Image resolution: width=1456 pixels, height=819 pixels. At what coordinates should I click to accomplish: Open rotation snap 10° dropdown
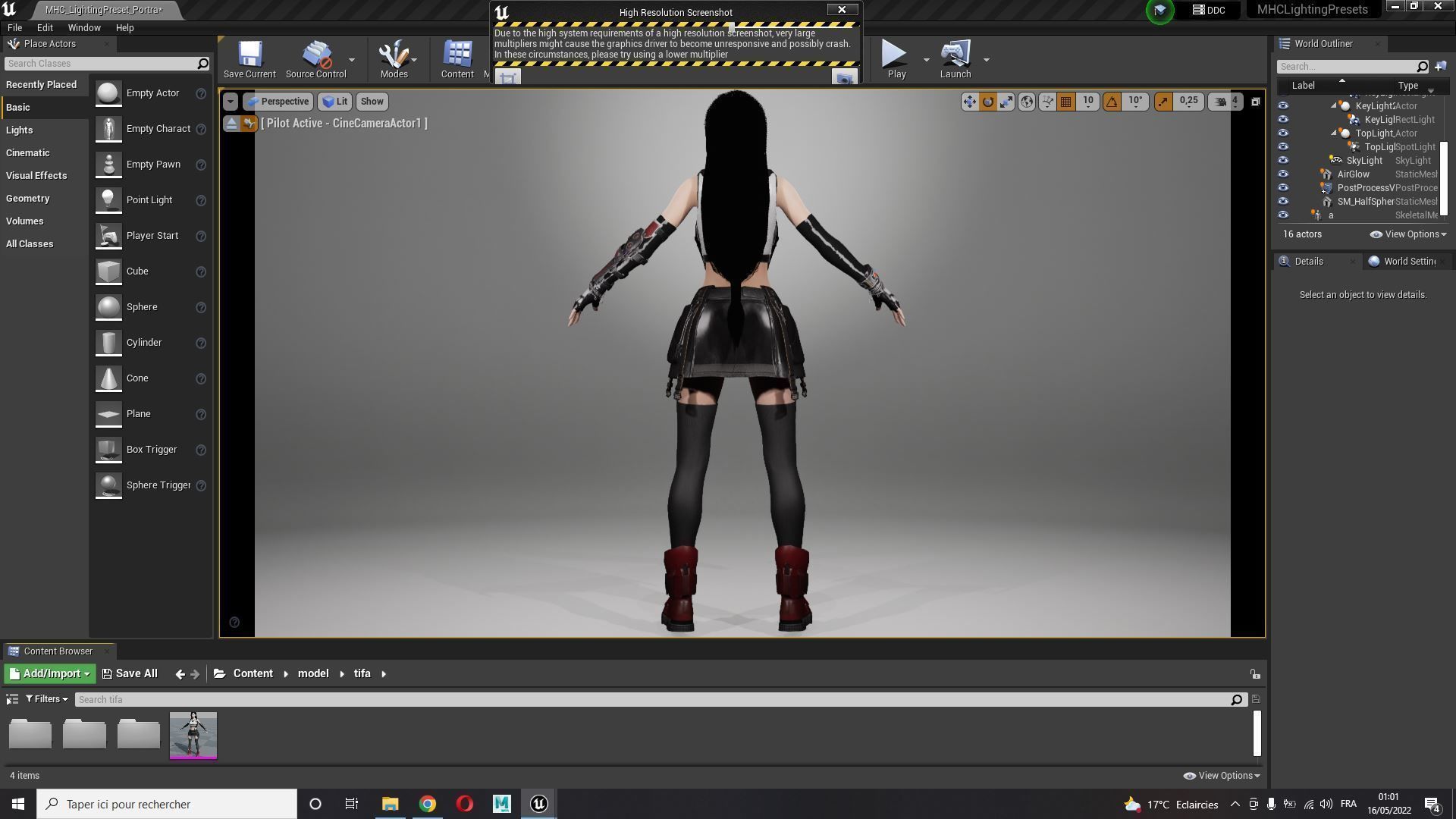[1135, 101]
